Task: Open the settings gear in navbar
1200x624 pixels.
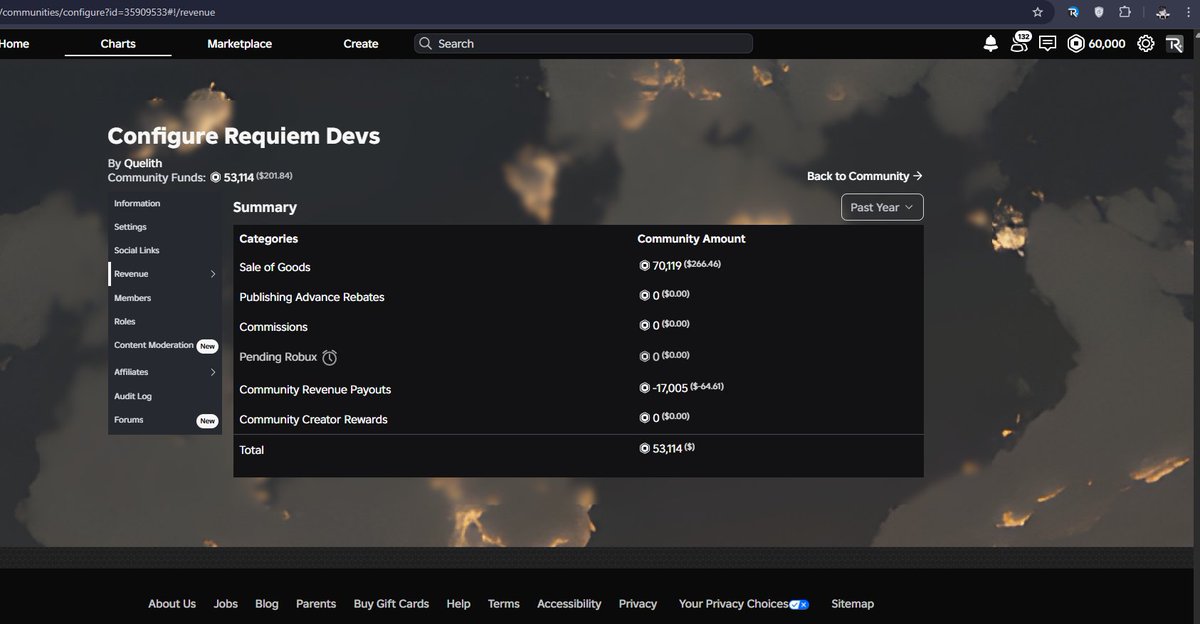Action: point(1146,43)
